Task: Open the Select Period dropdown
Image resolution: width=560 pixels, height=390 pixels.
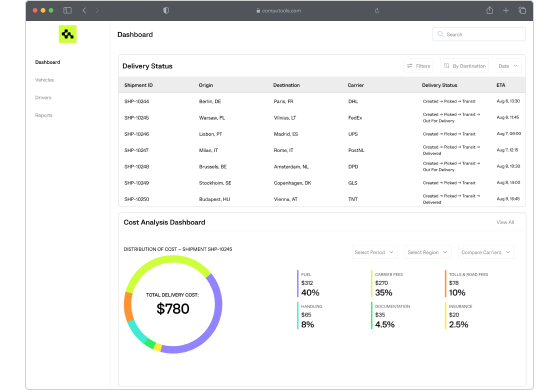Action: click(374, 252)
